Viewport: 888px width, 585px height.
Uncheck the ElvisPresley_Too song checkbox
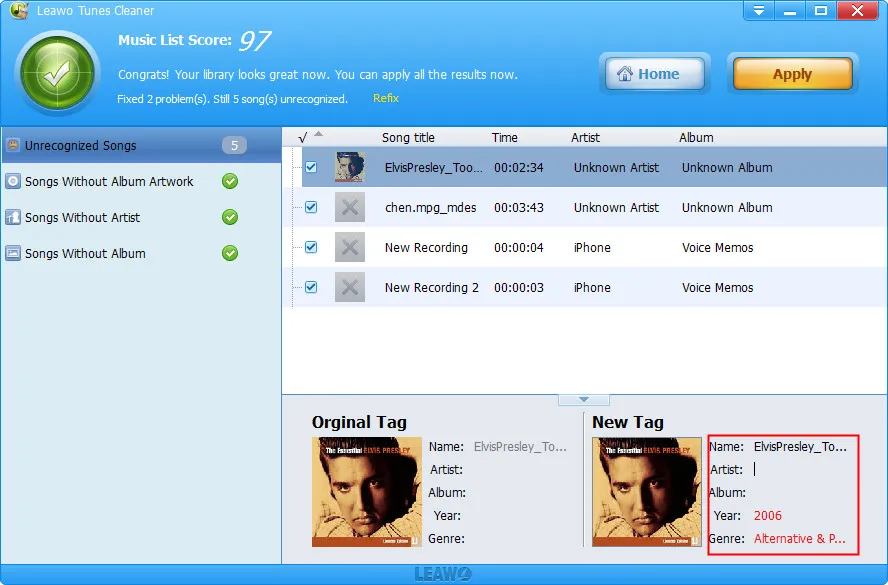311,167
